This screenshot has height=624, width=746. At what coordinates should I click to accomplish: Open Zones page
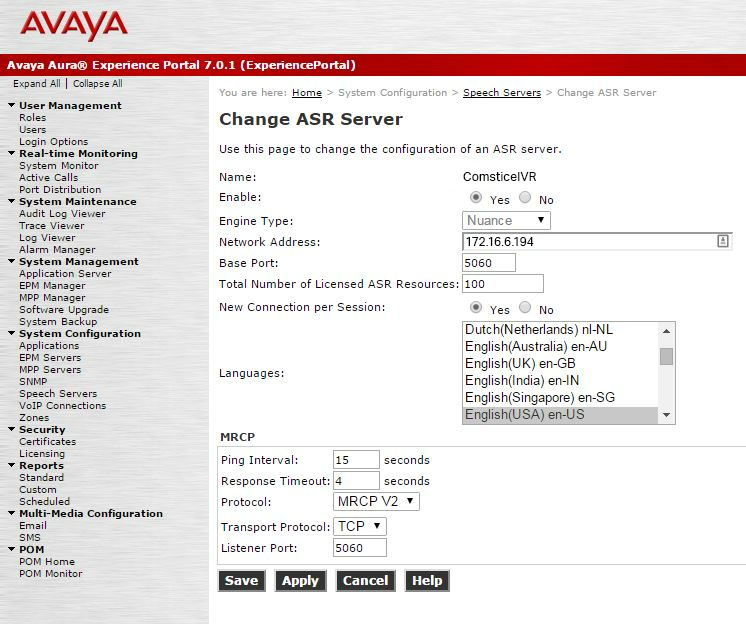(x=34, y=418)
